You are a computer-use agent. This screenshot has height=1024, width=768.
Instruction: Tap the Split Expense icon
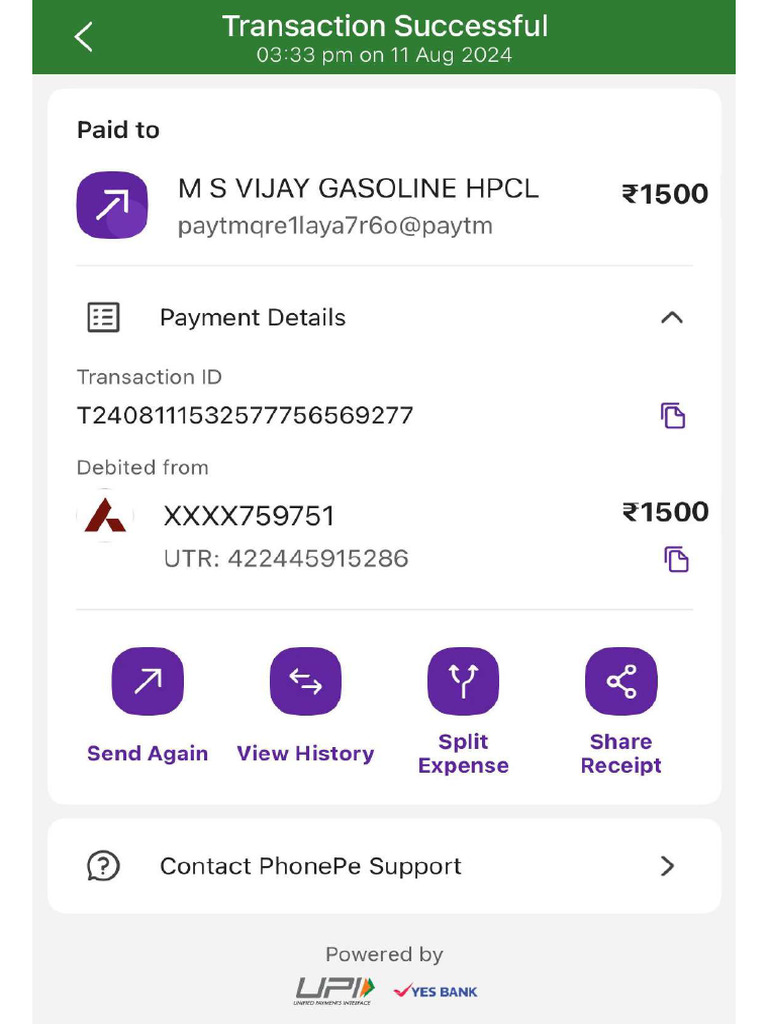point(463,682)
